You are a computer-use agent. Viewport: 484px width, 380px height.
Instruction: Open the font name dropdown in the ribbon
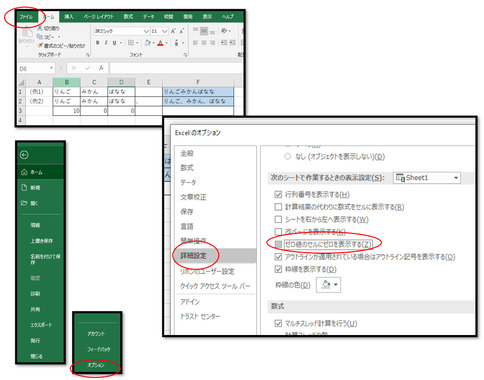(x=146, y=31)
